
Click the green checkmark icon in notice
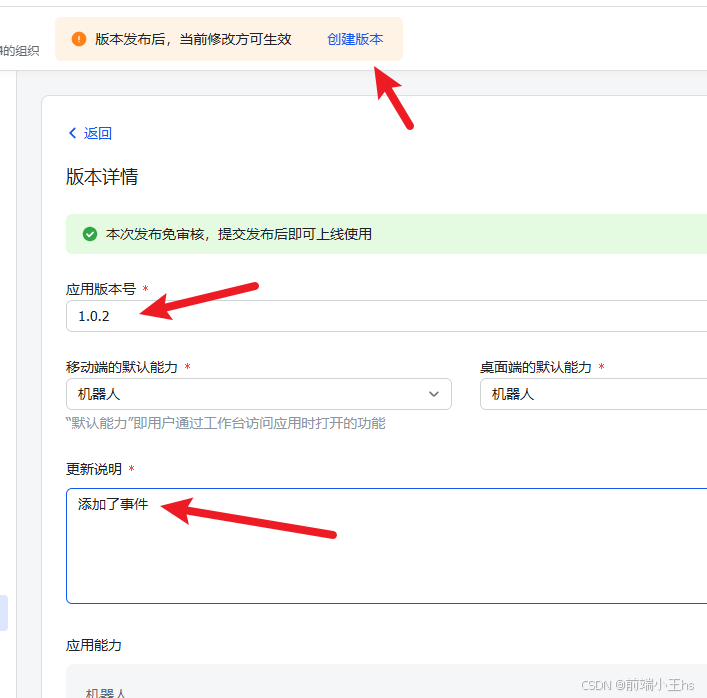click(x=90, y=234)
